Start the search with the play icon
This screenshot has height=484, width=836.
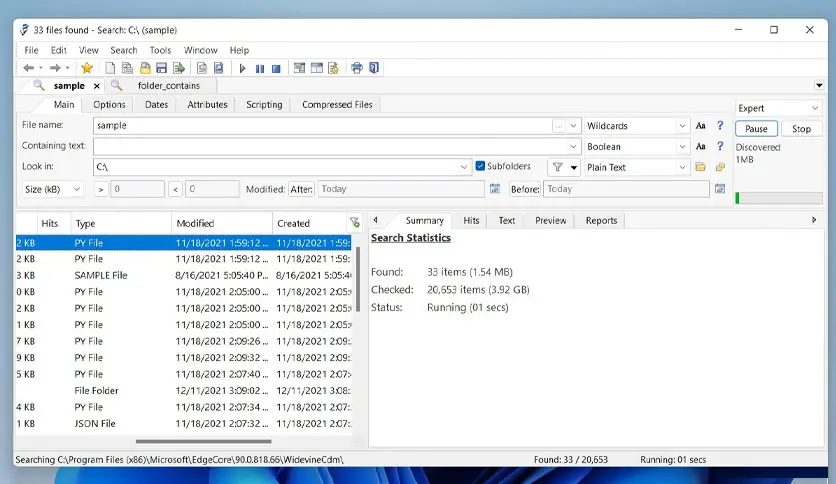pos(243,68)
